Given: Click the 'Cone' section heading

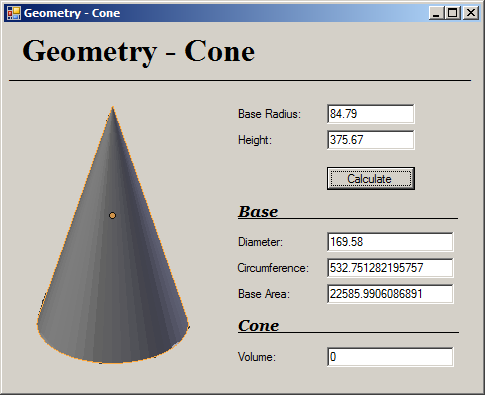Looking at the screenshot, I should [259, 326].
